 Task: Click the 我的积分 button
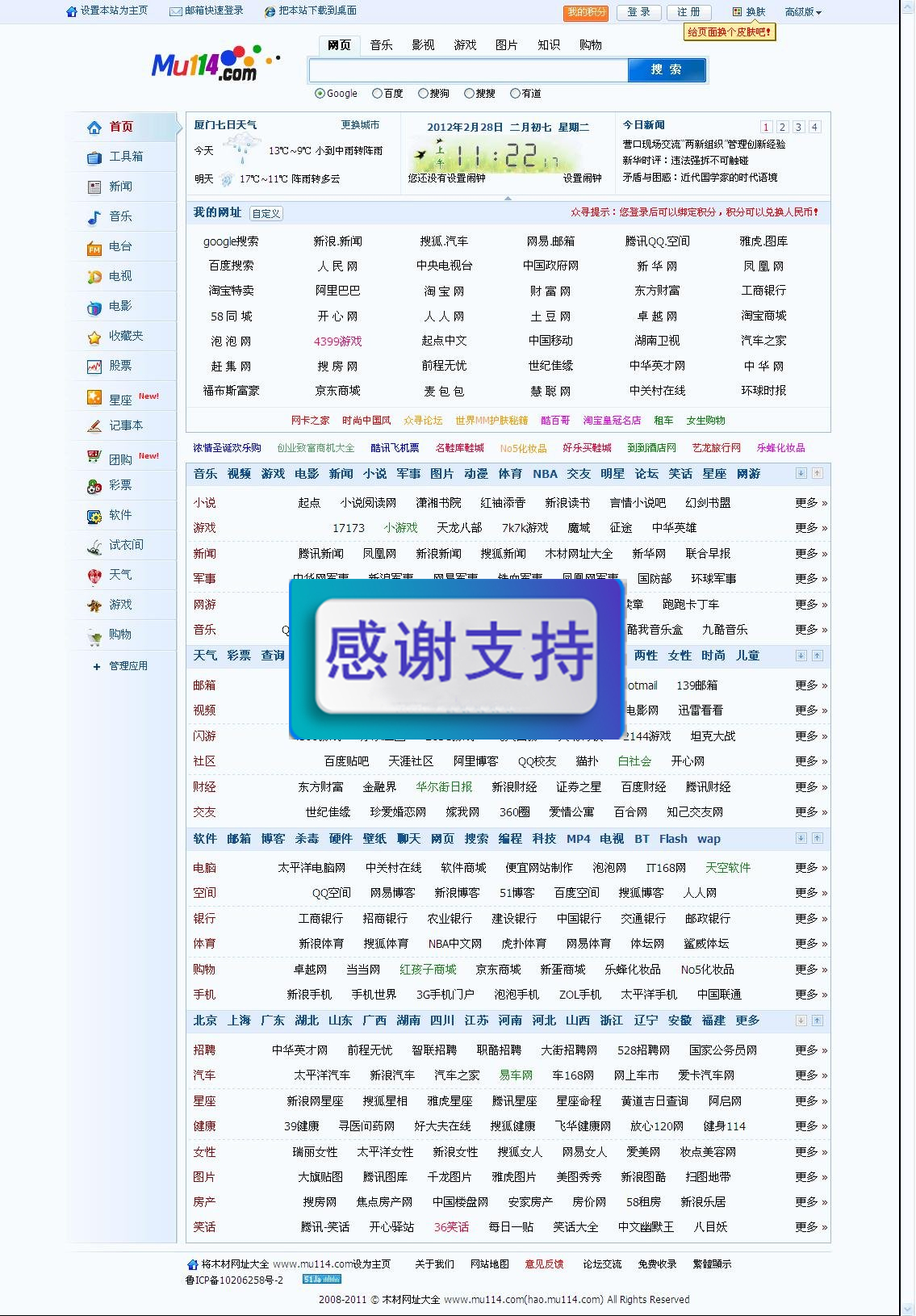point(586,12)
